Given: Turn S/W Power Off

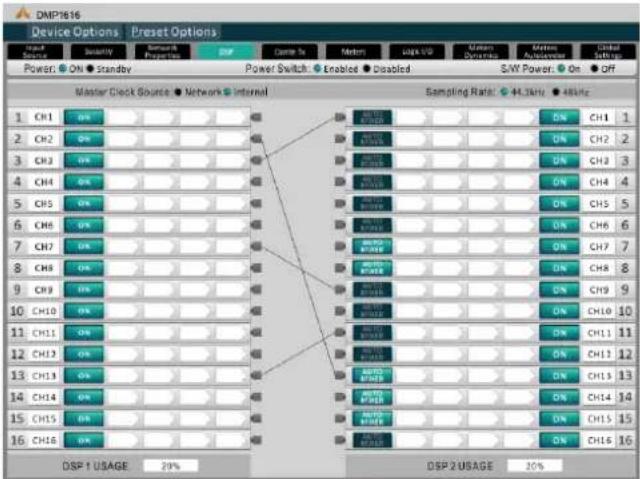Looking at the screenshot, I should point(594,69).
